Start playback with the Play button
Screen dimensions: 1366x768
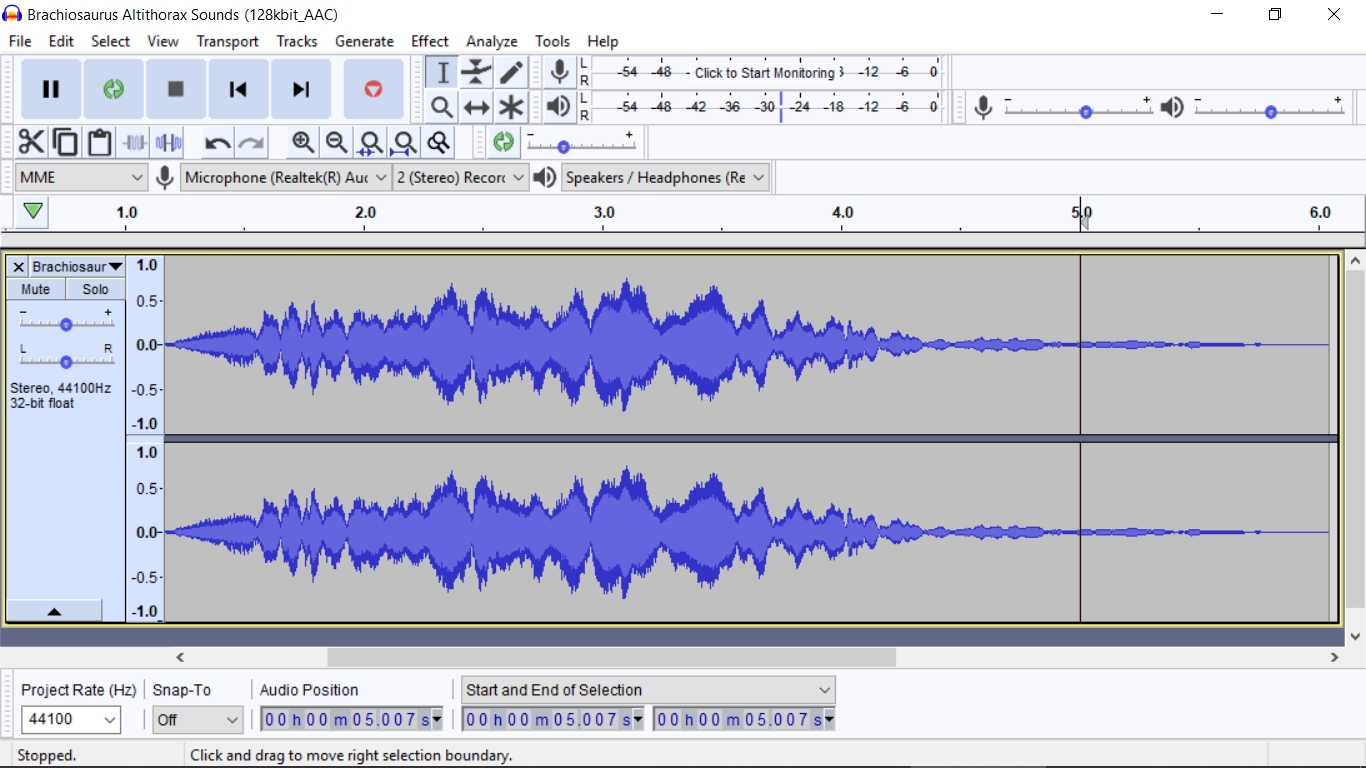113,89
